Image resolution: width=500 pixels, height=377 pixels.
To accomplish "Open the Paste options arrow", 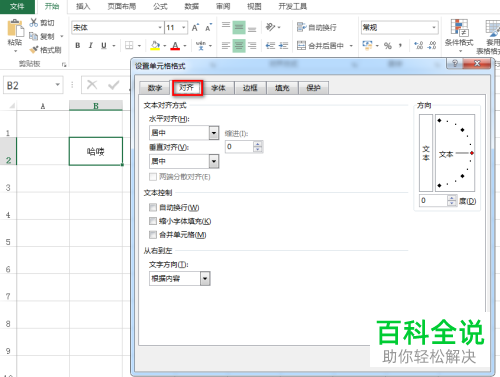I will coord(15,51).
